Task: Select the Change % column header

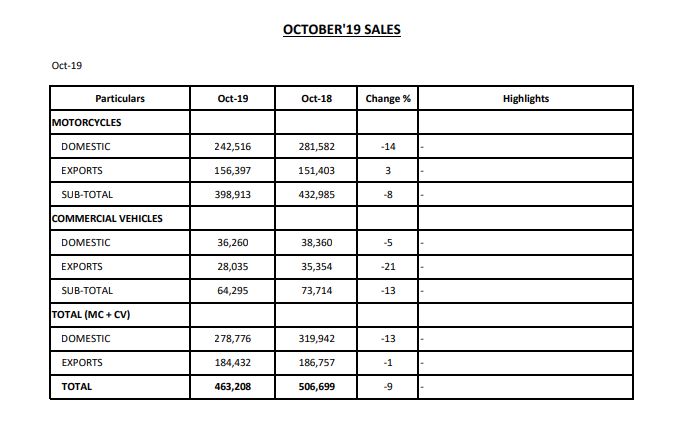Action: (388, 99)
